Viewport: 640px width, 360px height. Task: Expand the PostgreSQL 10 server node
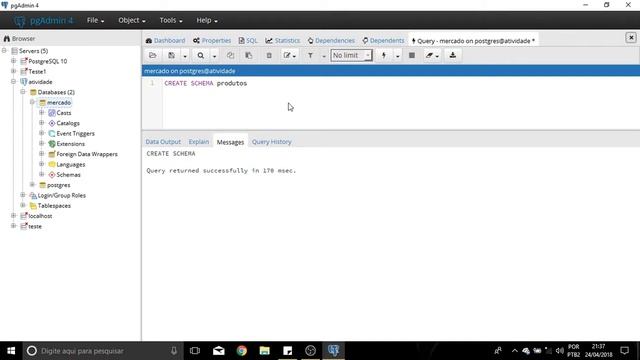point(13,61)
